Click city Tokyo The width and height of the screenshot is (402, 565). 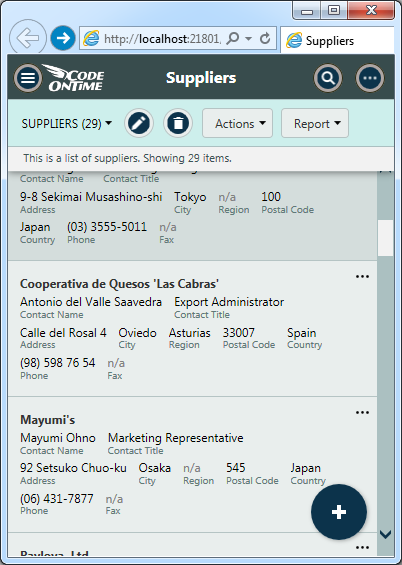click(190, 197)
